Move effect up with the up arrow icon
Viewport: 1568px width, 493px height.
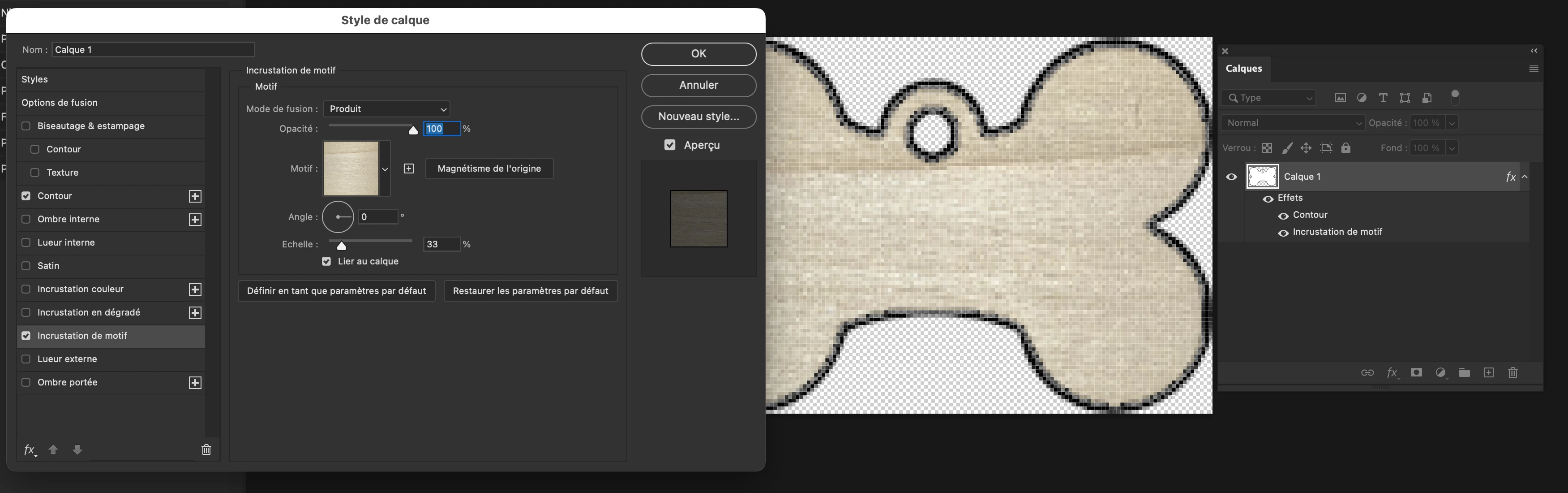coord(53,450)
